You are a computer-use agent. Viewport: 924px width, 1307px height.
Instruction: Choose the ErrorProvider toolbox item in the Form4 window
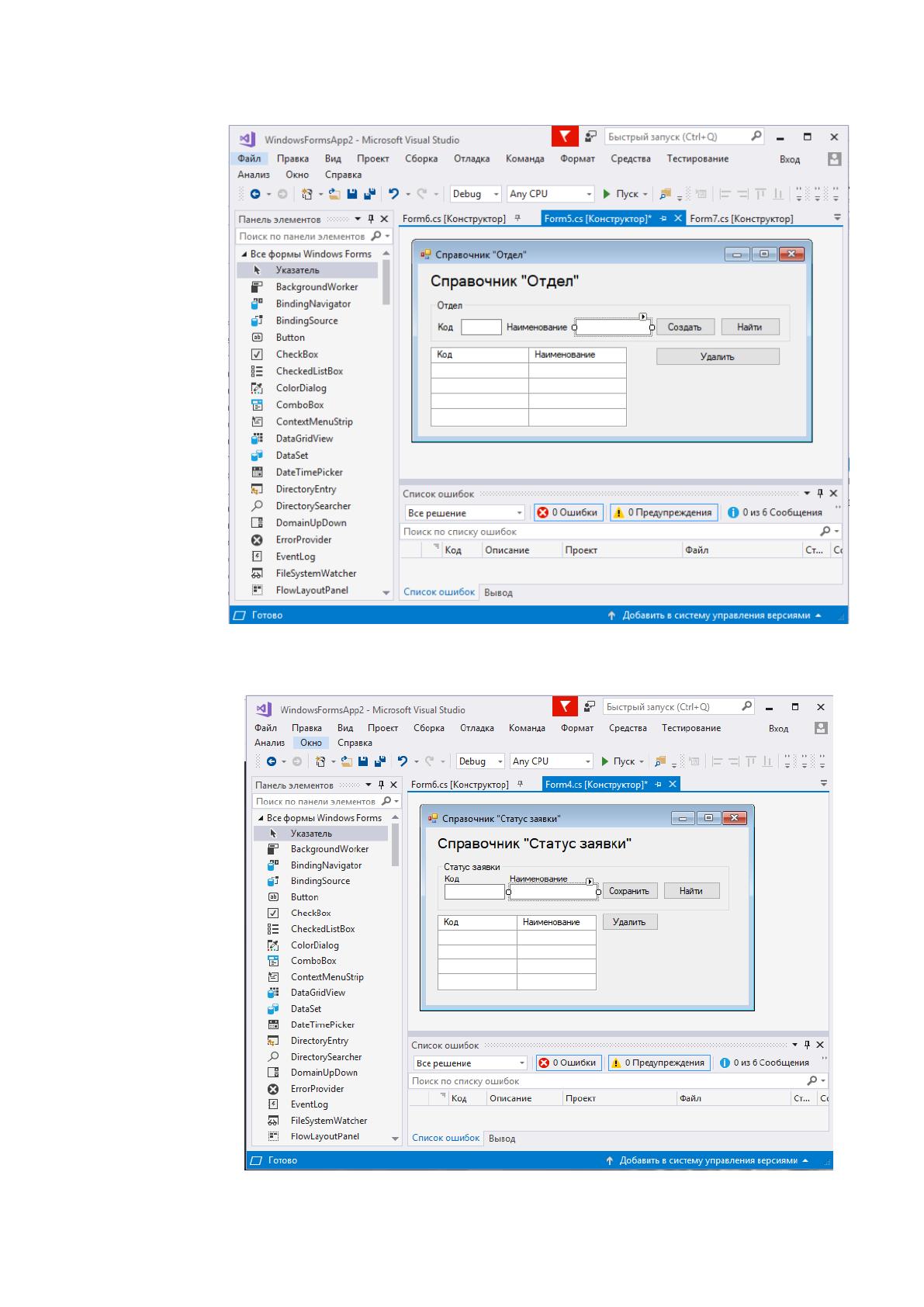click(317, 1088)
